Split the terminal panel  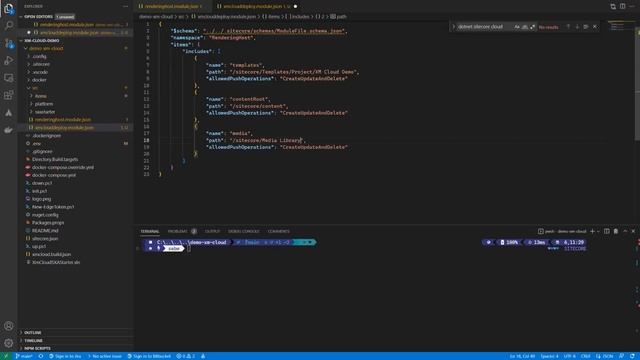607,231
